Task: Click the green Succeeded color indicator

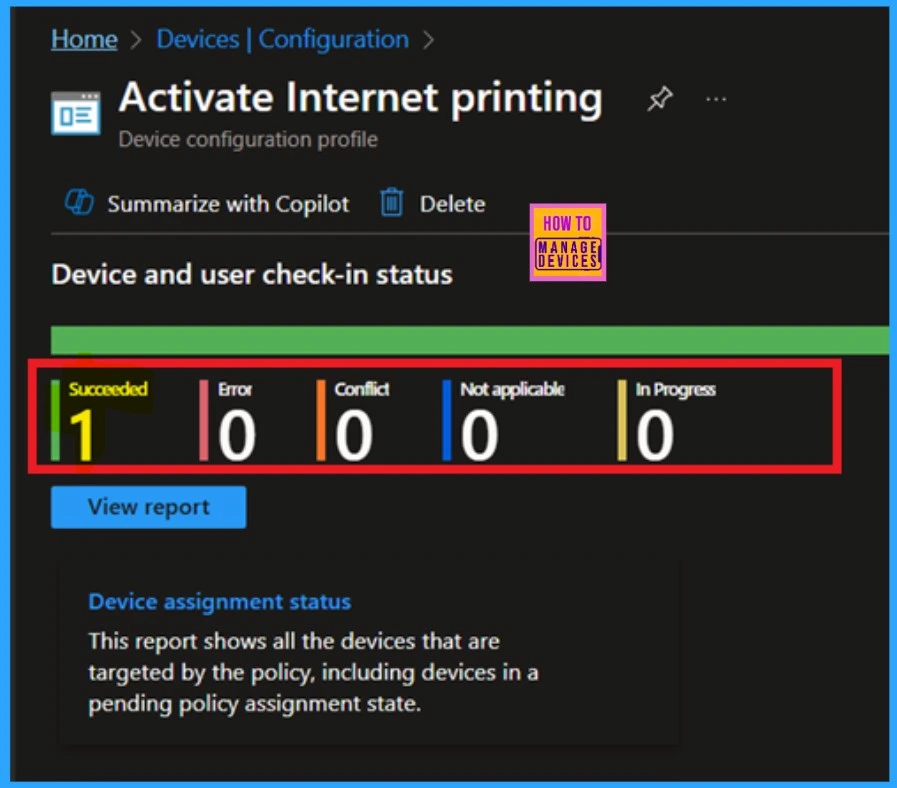Action: point(55,420)
